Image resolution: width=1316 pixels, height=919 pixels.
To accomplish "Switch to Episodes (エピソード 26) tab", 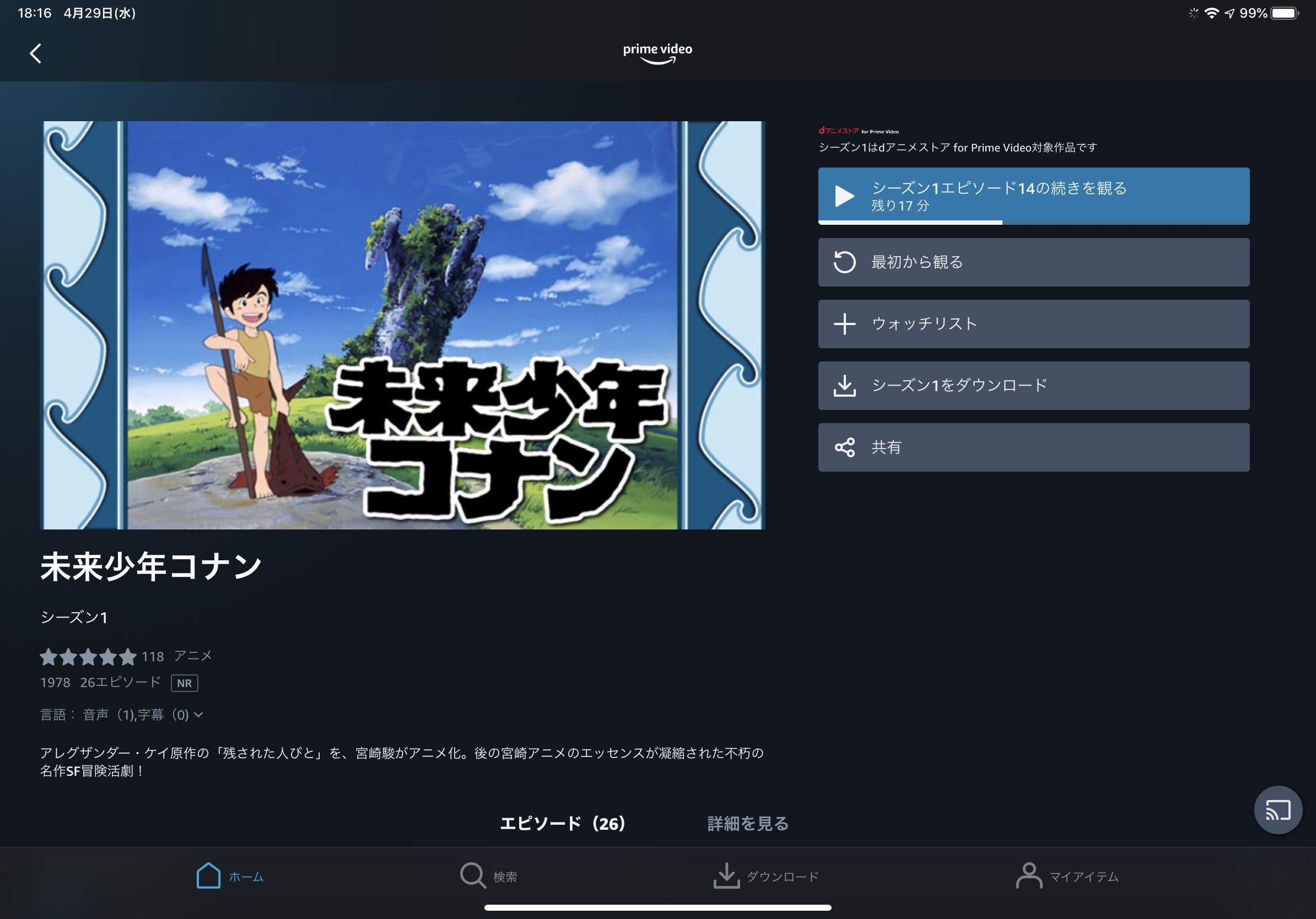I will click(x=562, y=823).
